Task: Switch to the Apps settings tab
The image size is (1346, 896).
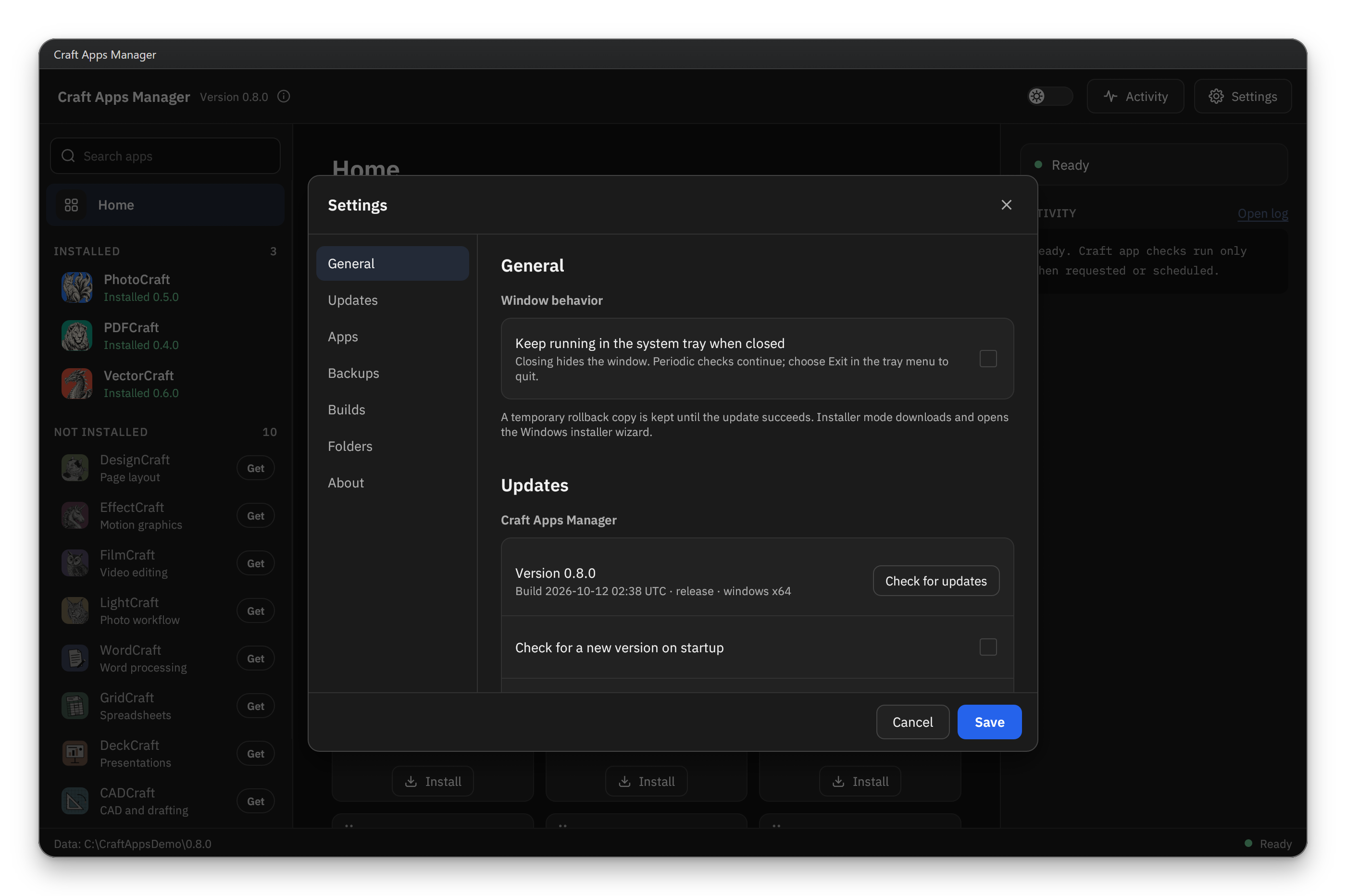Action: coord(392,336)
